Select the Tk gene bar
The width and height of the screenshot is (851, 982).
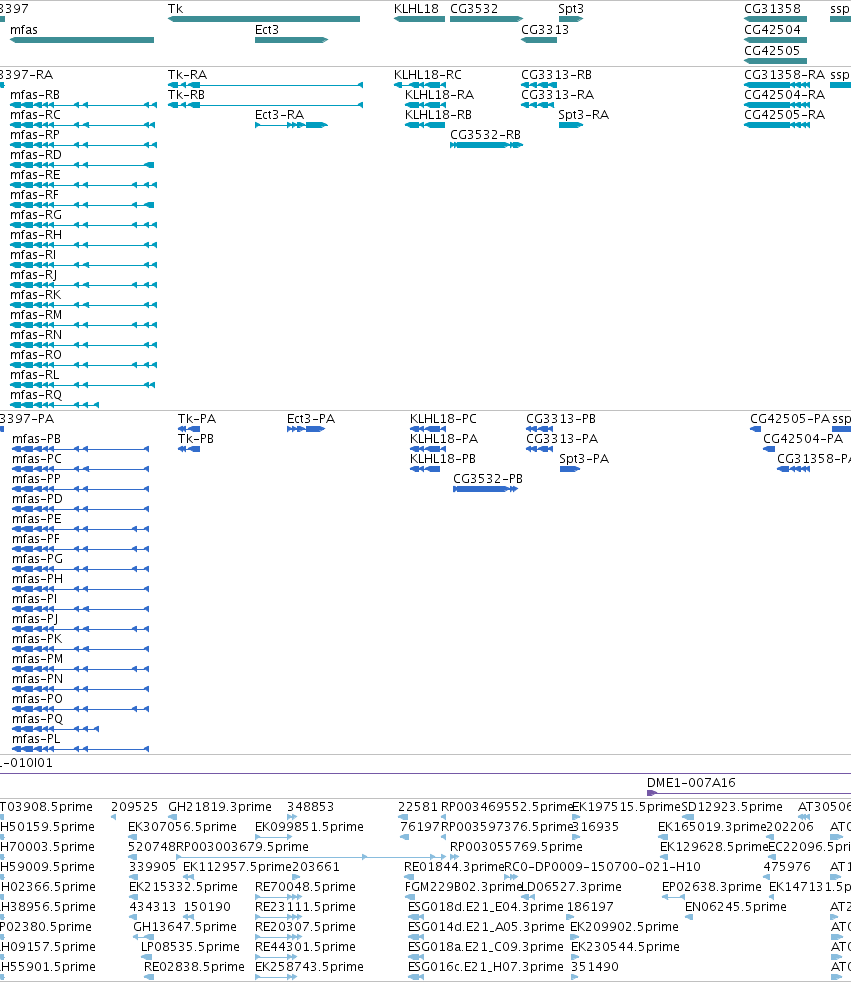click(264, 19)
